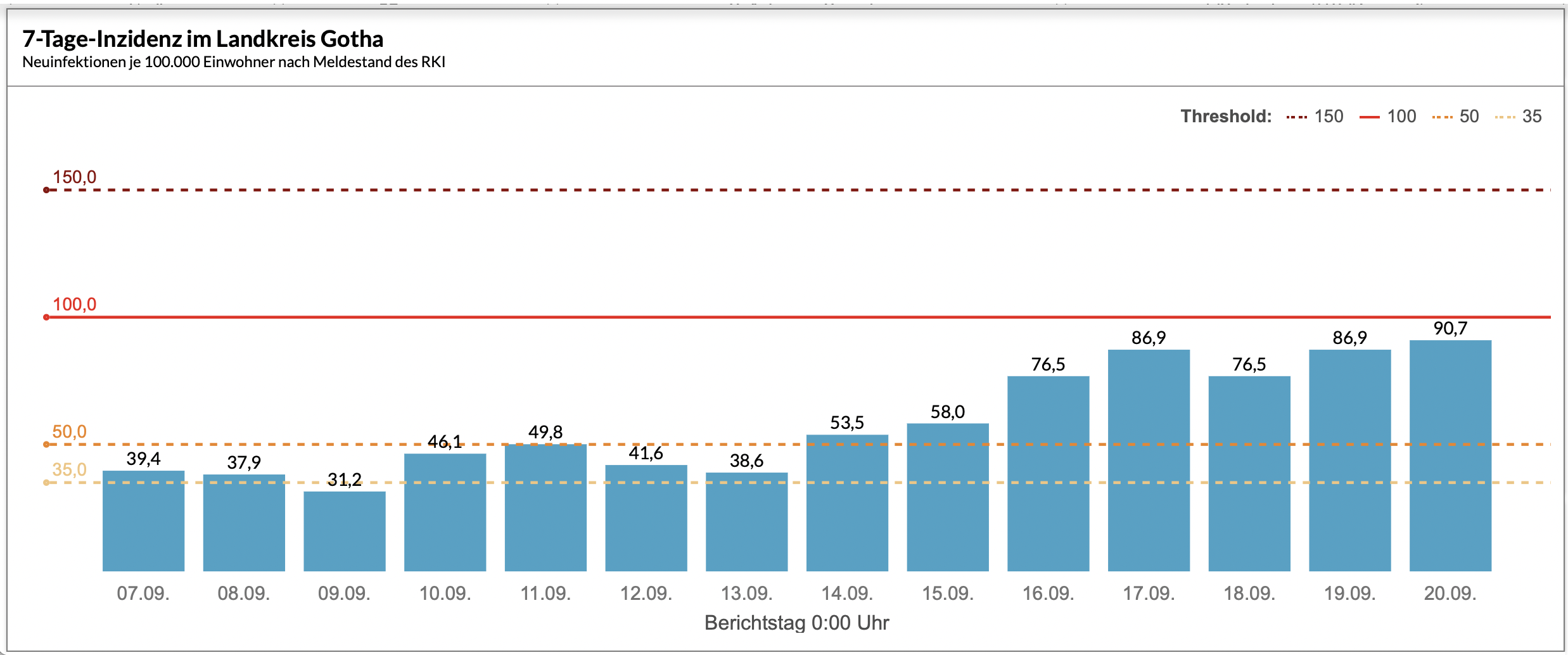
Task: Select the 53,5 value label
Action: point(847,423)
